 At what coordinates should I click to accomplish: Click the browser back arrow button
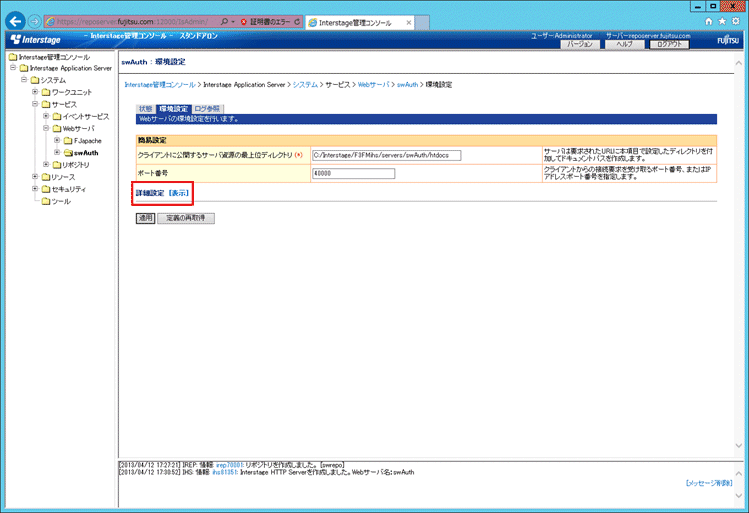pyautogui.click(x=15, y=21)
